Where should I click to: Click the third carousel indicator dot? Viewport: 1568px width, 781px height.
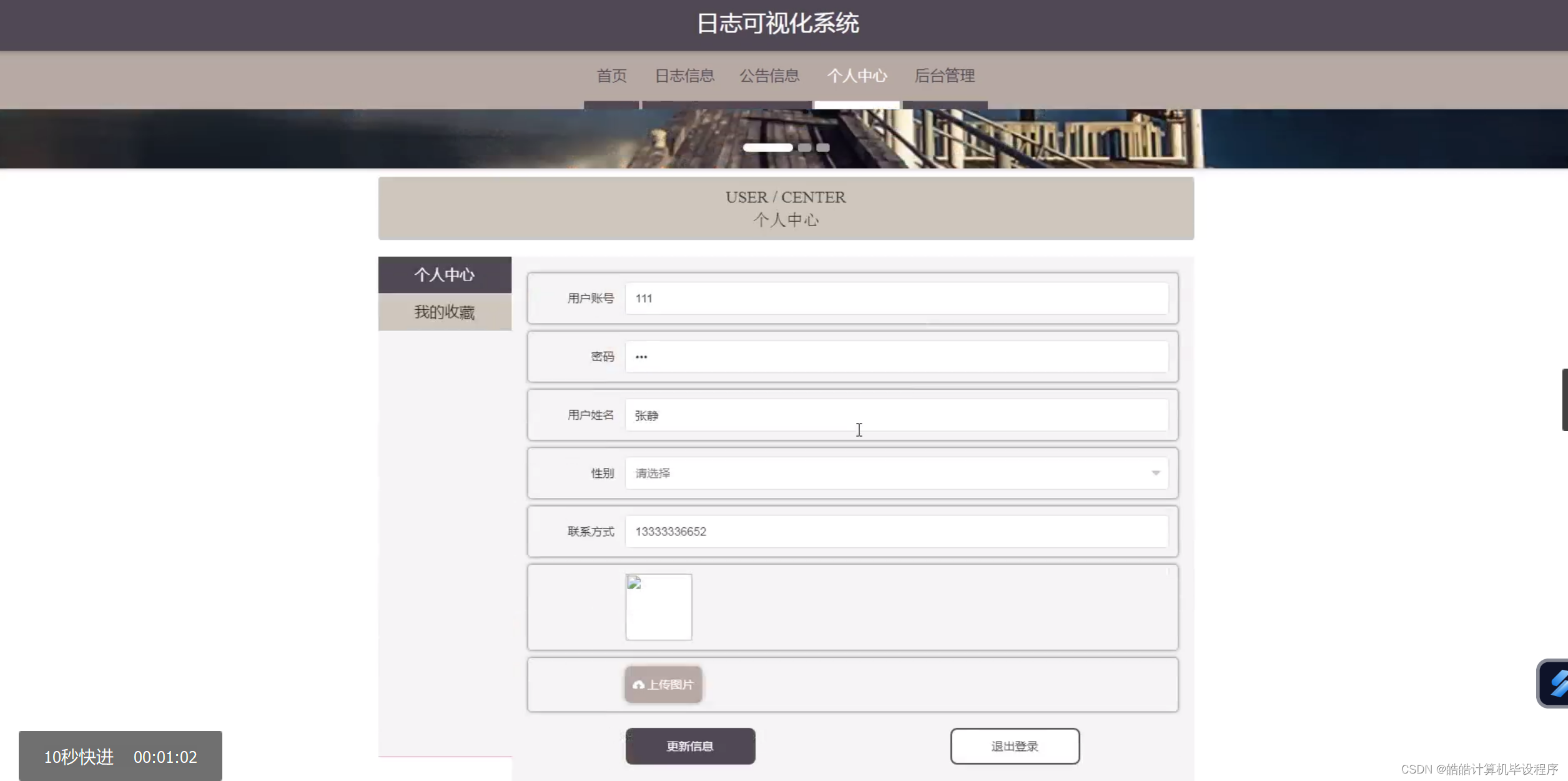[x=822, y=147]
